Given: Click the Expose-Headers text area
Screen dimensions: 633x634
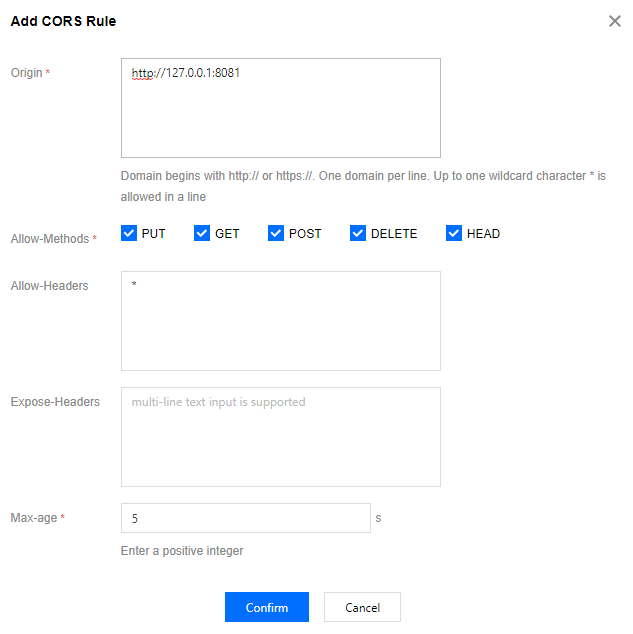Looking at the screenshot, I should (281, 437).
